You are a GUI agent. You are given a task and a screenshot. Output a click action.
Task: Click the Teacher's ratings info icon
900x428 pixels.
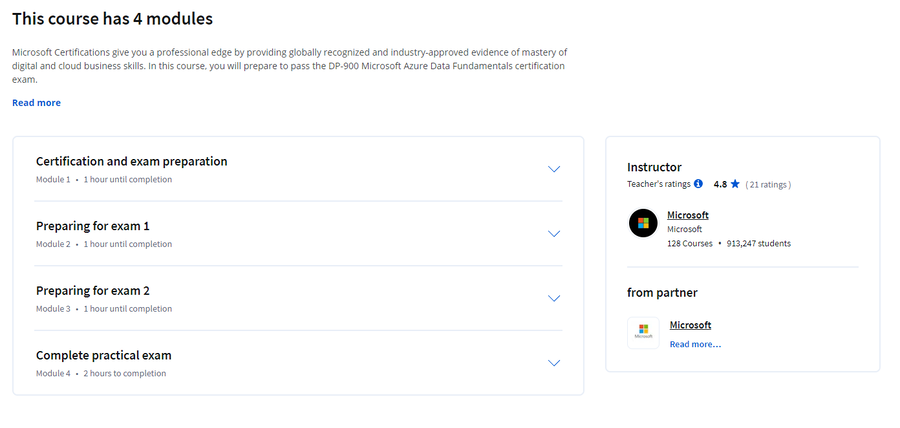[x=698, y=184]
